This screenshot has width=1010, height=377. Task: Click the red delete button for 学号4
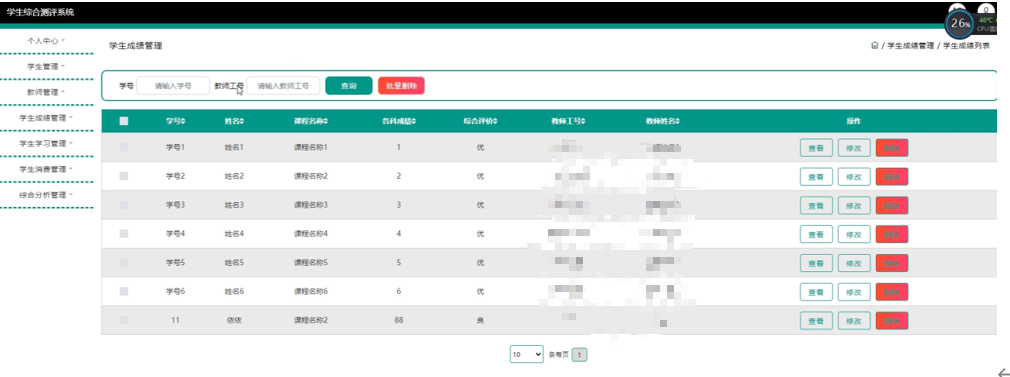(892, 234)
